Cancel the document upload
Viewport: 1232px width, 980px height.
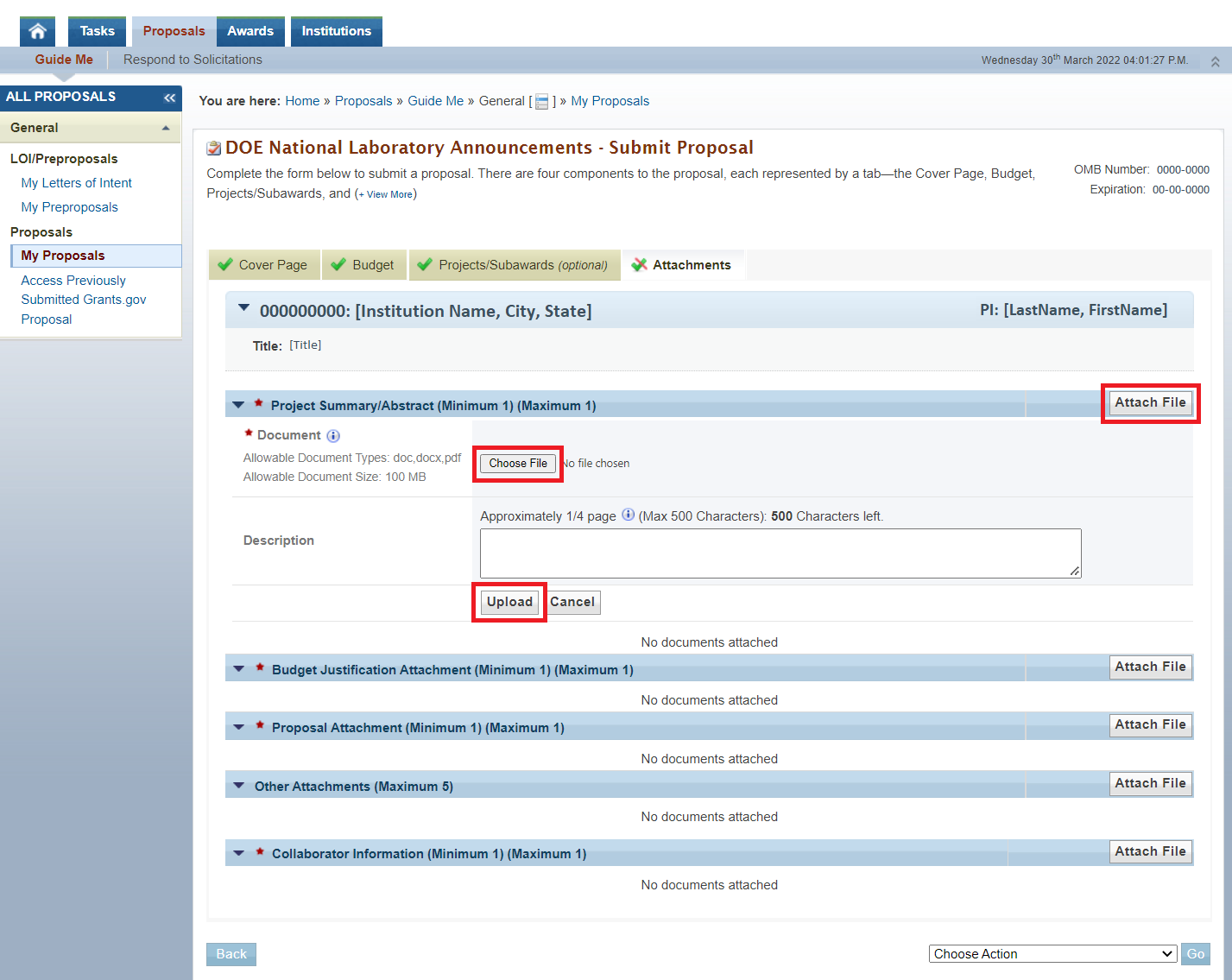[x=572, y=602]
